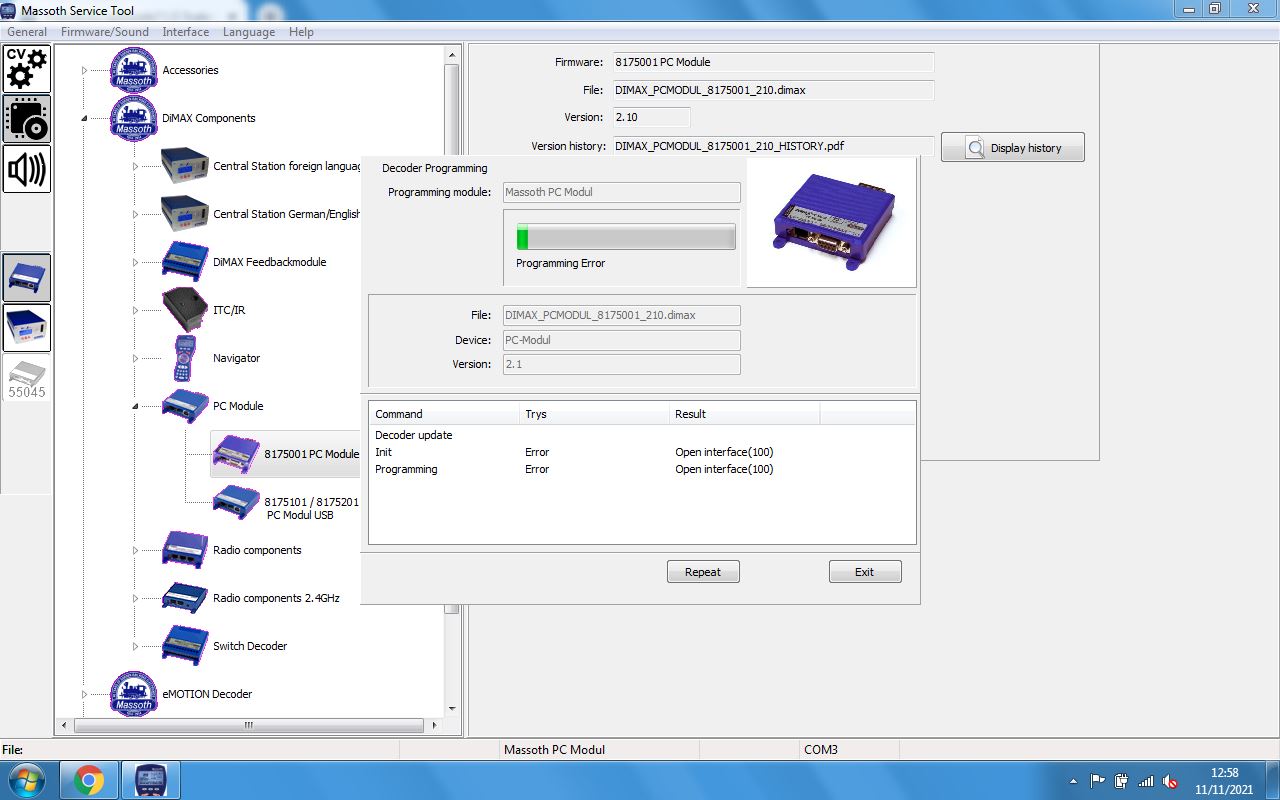Expand the Radio components node
Viewport: 1280px width, 800px height.
(135, 550)
